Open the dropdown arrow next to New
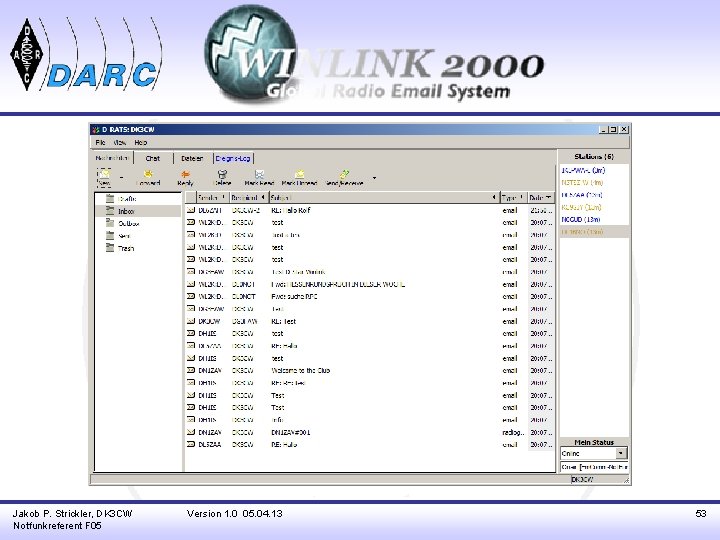 (x=122, y=177)
